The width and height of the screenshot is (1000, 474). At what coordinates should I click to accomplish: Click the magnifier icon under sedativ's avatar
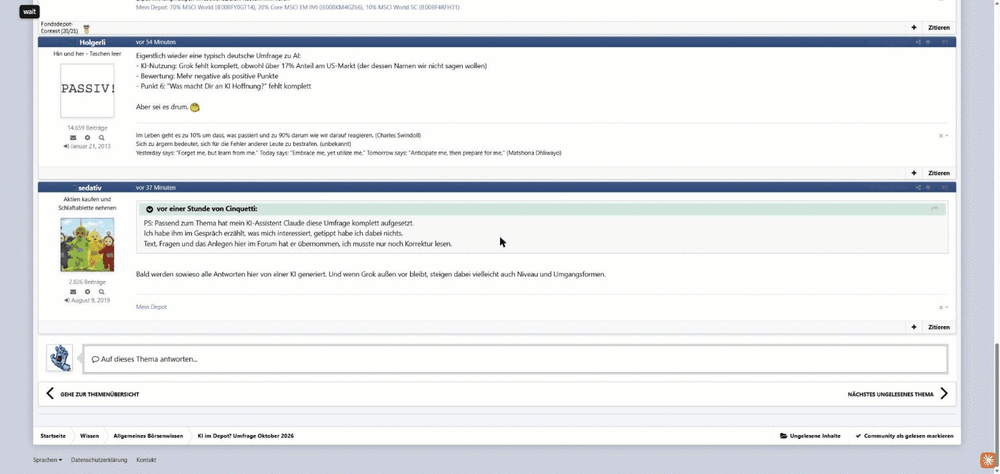(101, 292)
